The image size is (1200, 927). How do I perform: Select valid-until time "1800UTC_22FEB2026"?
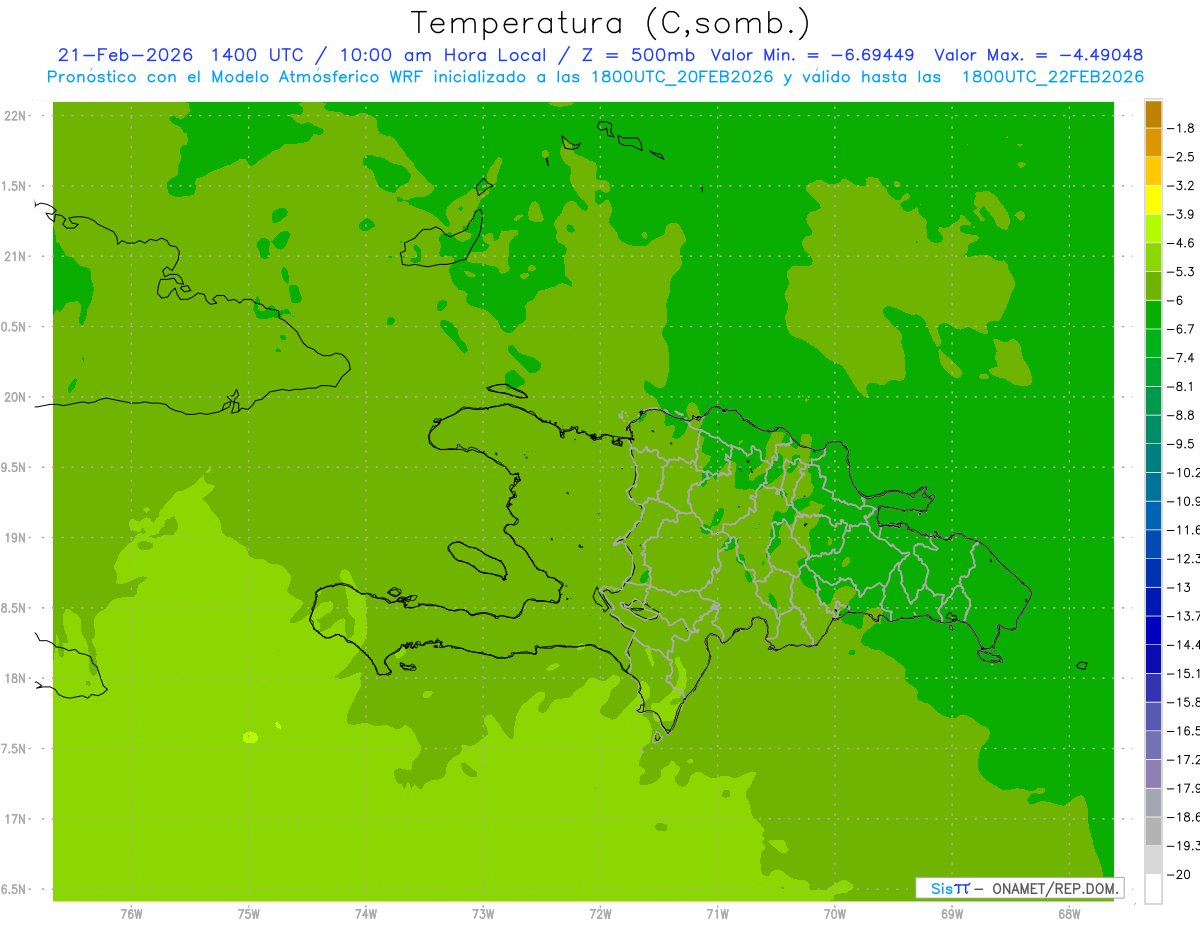click(x=1052, y=77)
